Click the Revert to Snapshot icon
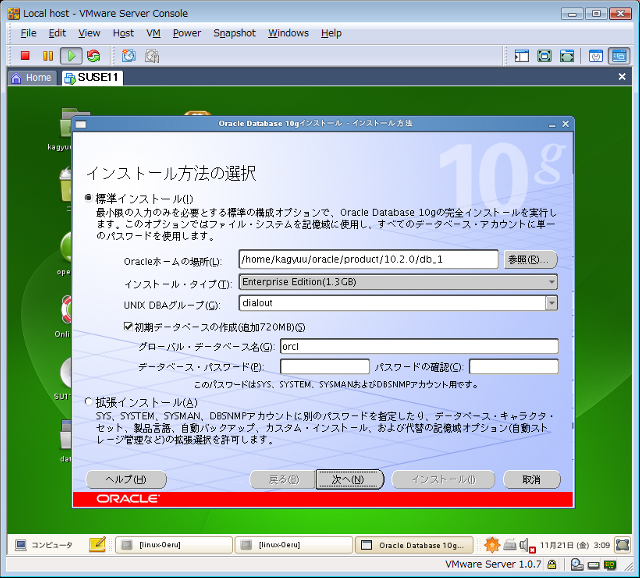 pos(152,56)
